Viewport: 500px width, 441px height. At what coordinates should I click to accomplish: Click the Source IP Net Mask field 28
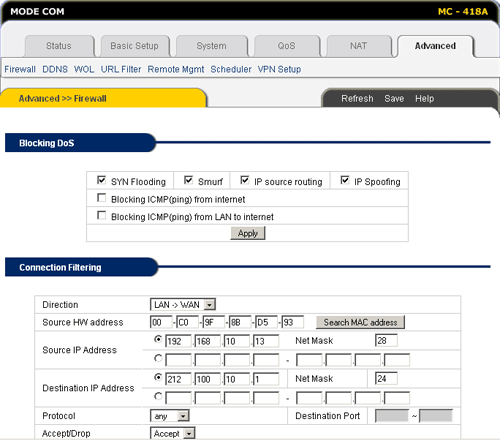(386, 340)
